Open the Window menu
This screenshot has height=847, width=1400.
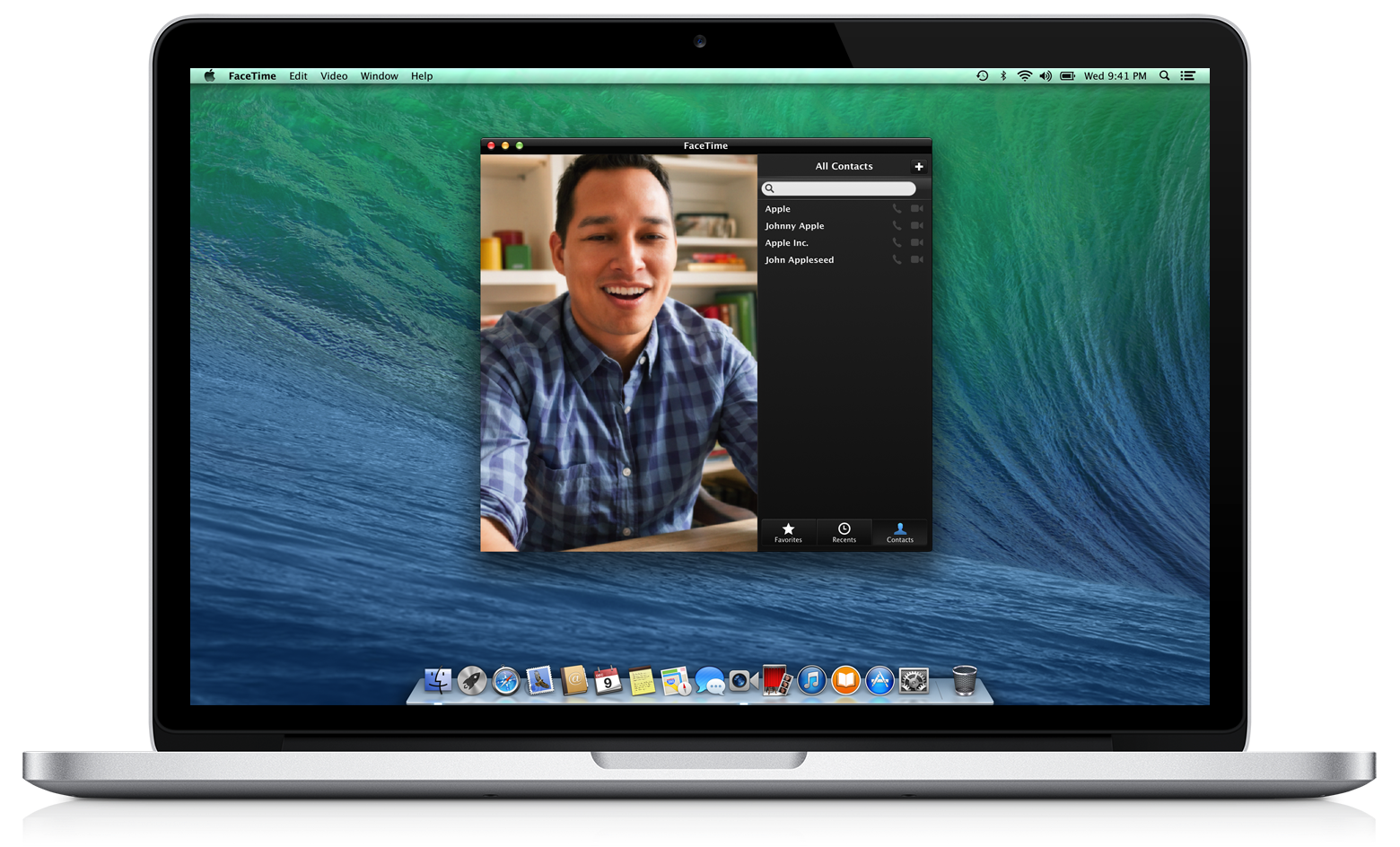coord(380,76)
